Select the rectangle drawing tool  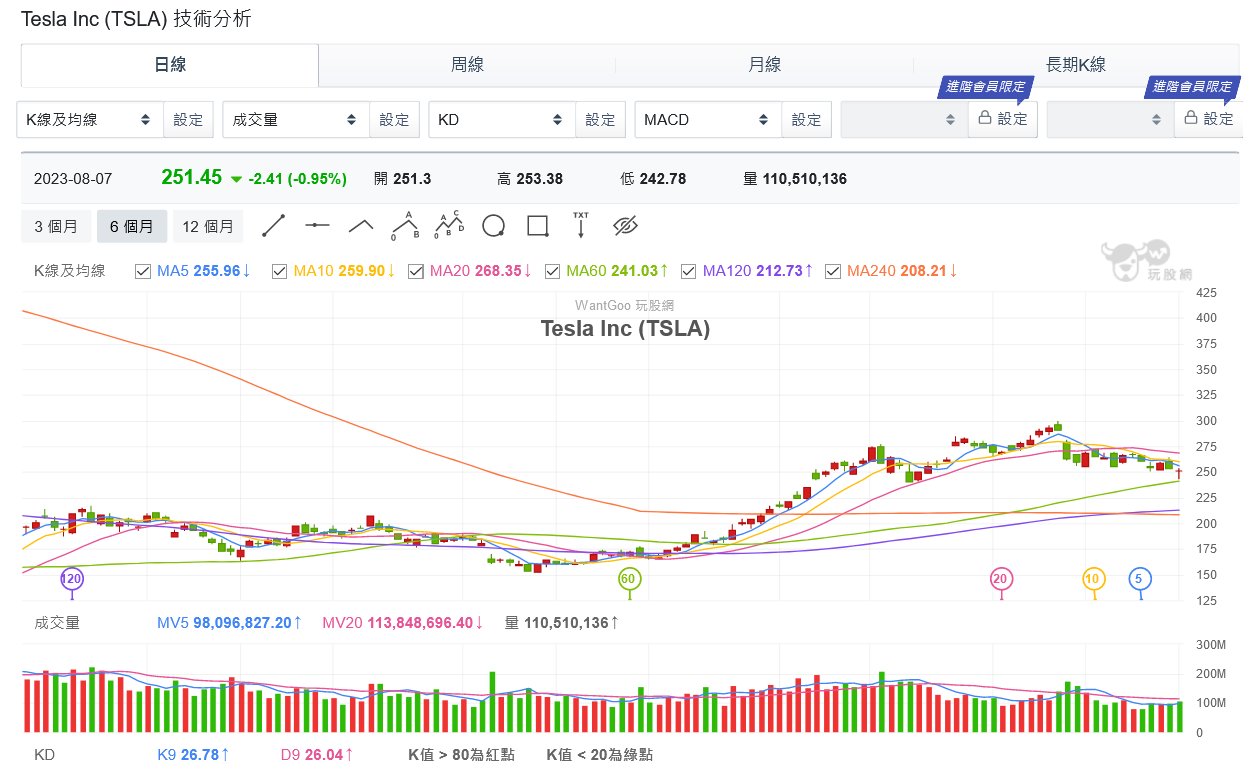(537, 226)
